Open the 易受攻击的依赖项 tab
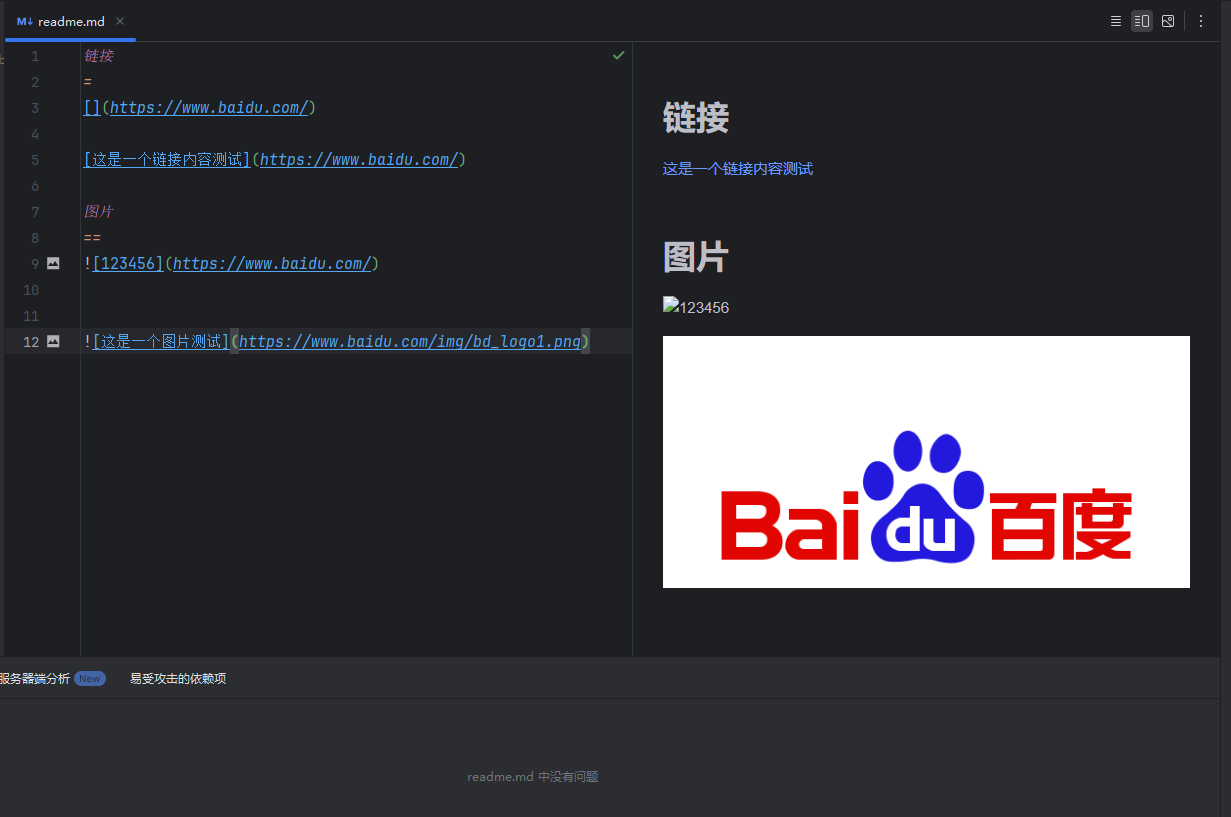The width and height of the screenshot is (1231, 817). (178, 678)
